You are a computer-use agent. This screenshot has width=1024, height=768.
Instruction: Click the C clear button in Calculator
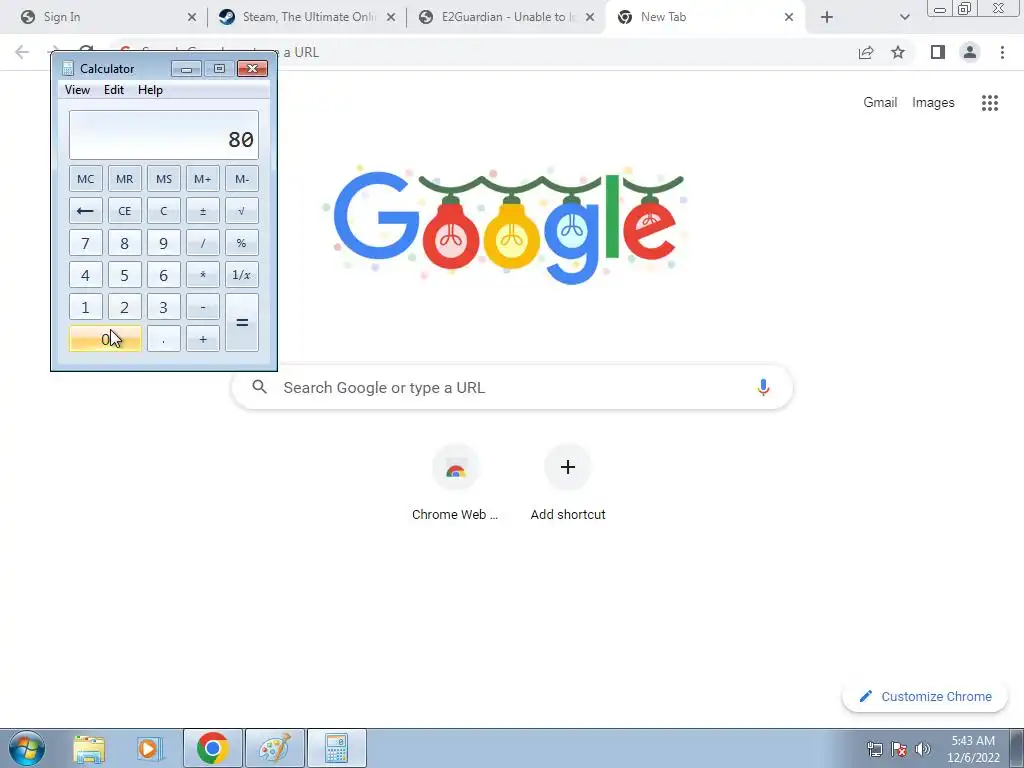click(164, 211)
